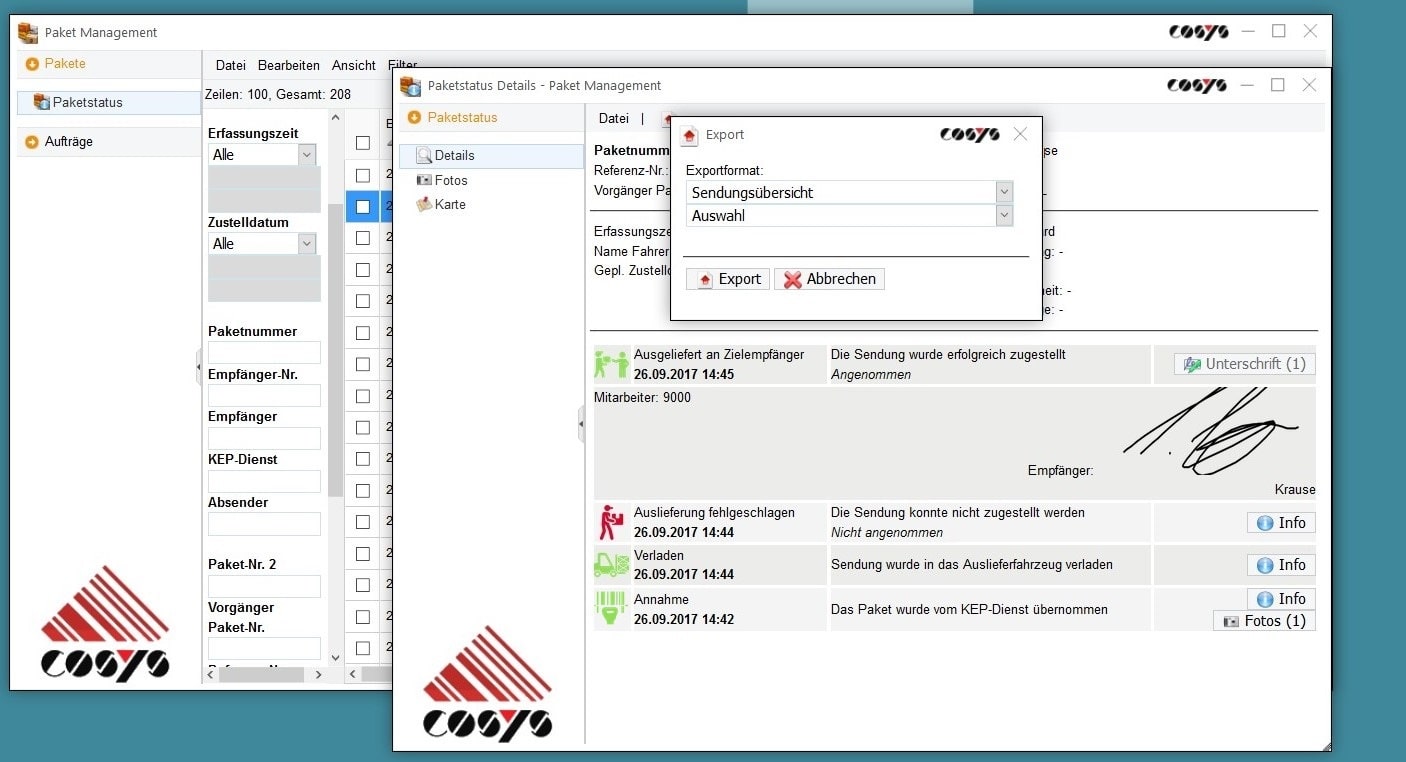
Task: Click the green 'Ausgeliefert an Zielempfänger' status icon
Action: pos(611,364)
